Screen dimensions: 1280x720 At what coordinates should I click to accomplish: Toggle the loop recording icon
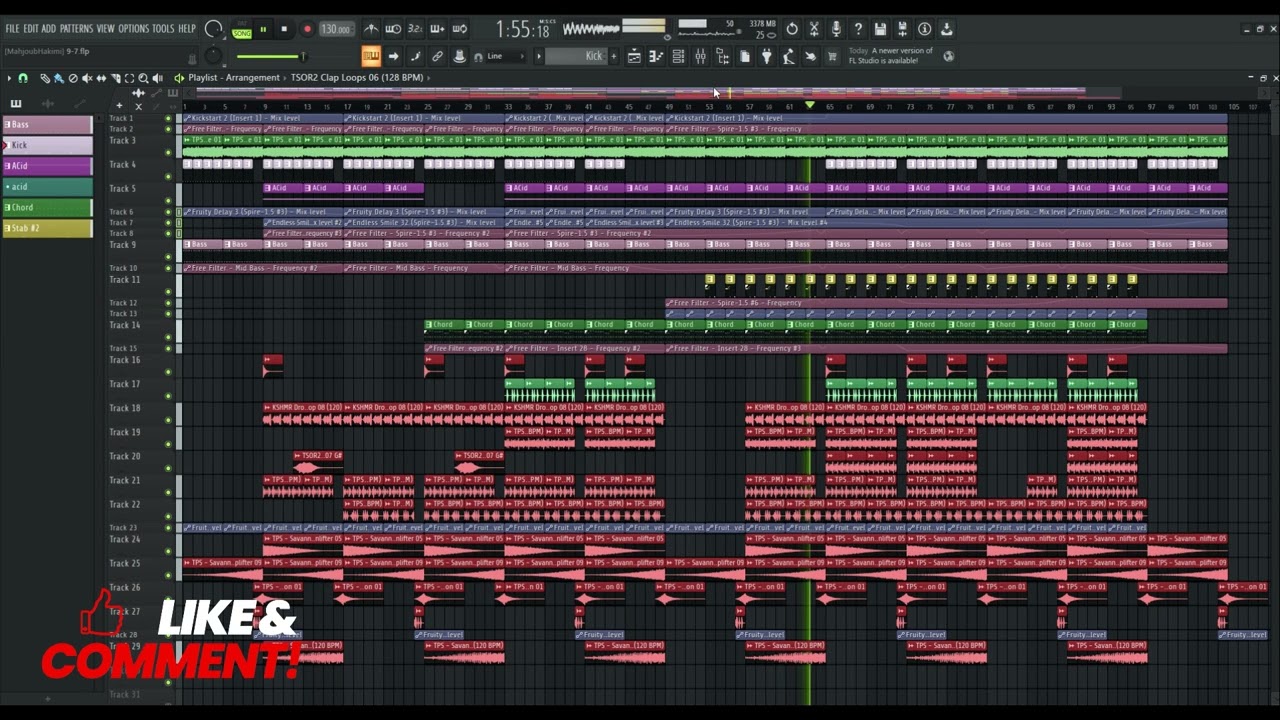point(460,29)
